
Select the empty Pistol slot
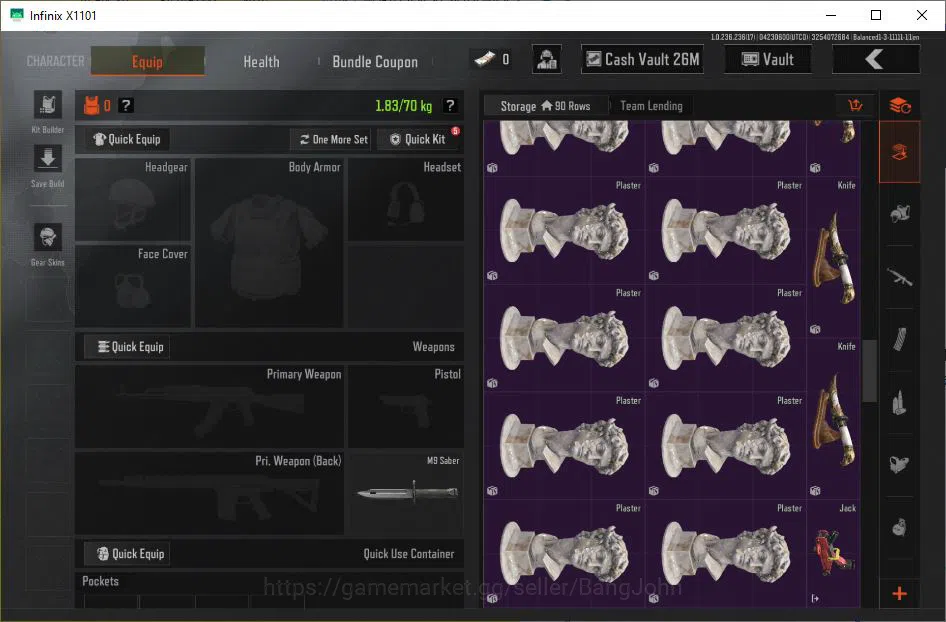406,407
